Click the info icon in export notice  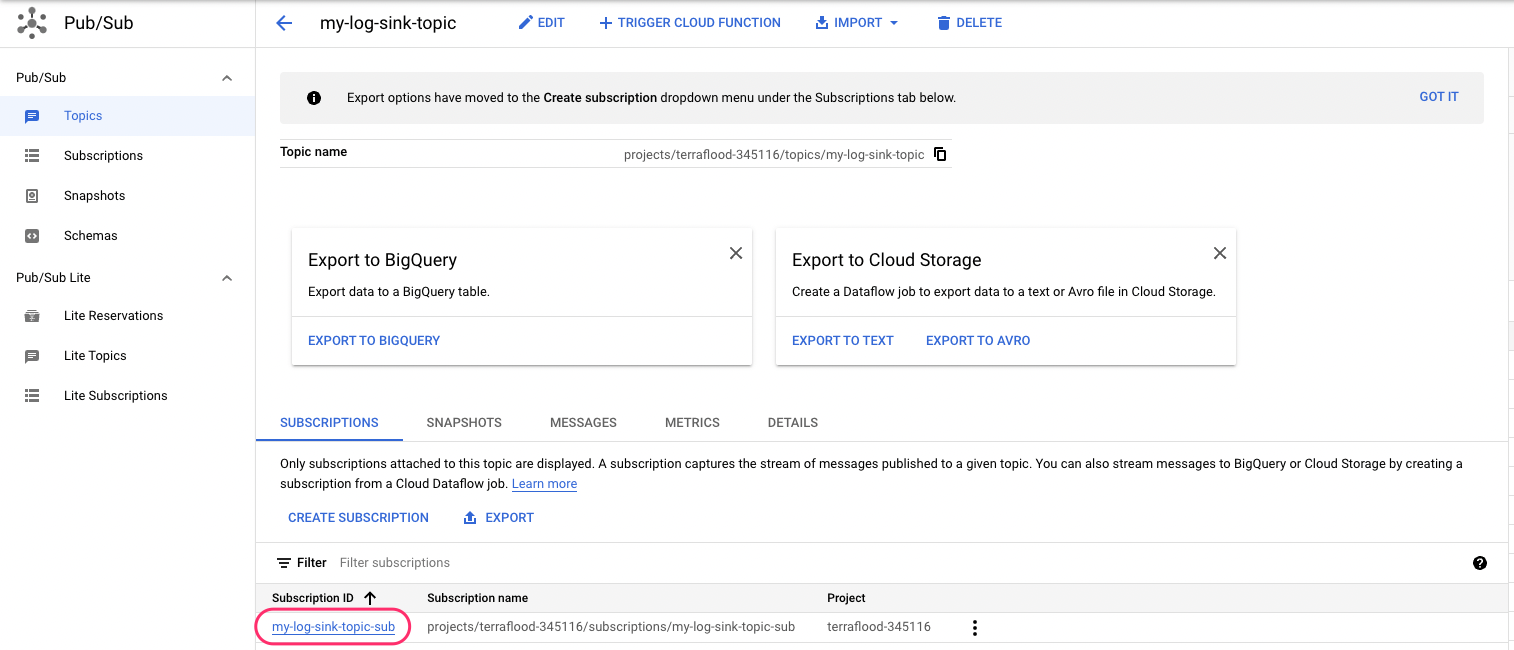click(x=314, y=97)
